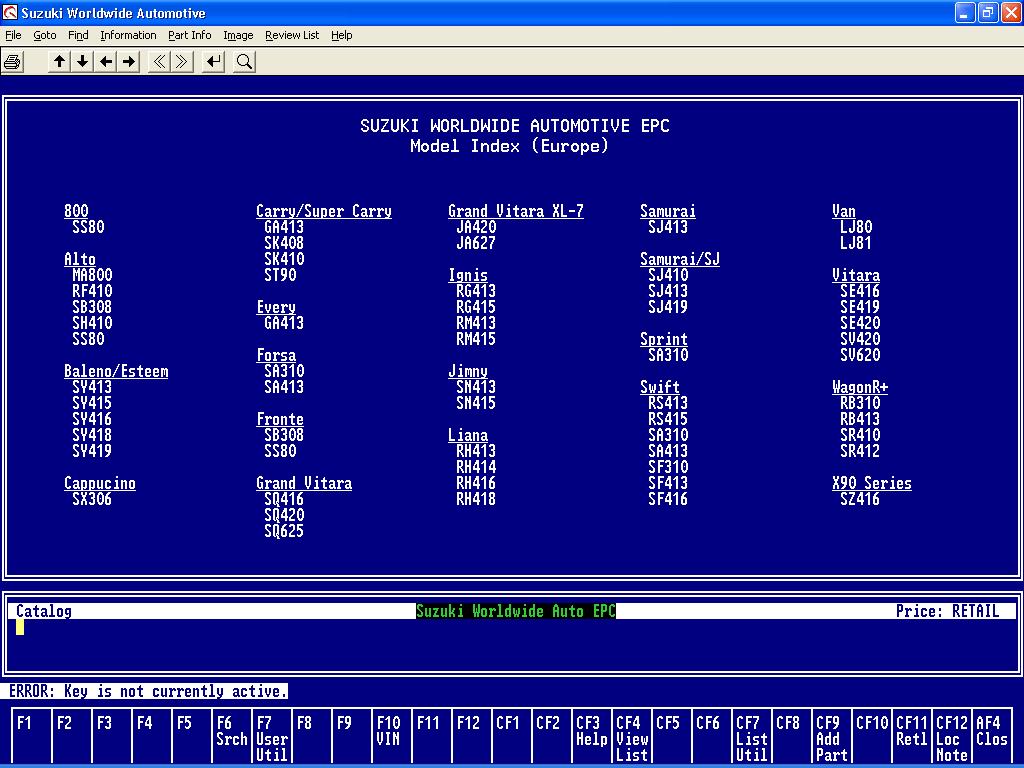Select model RS413 under Swift
This screenshot has width=1024, height=768.
[x=668, y=403]
